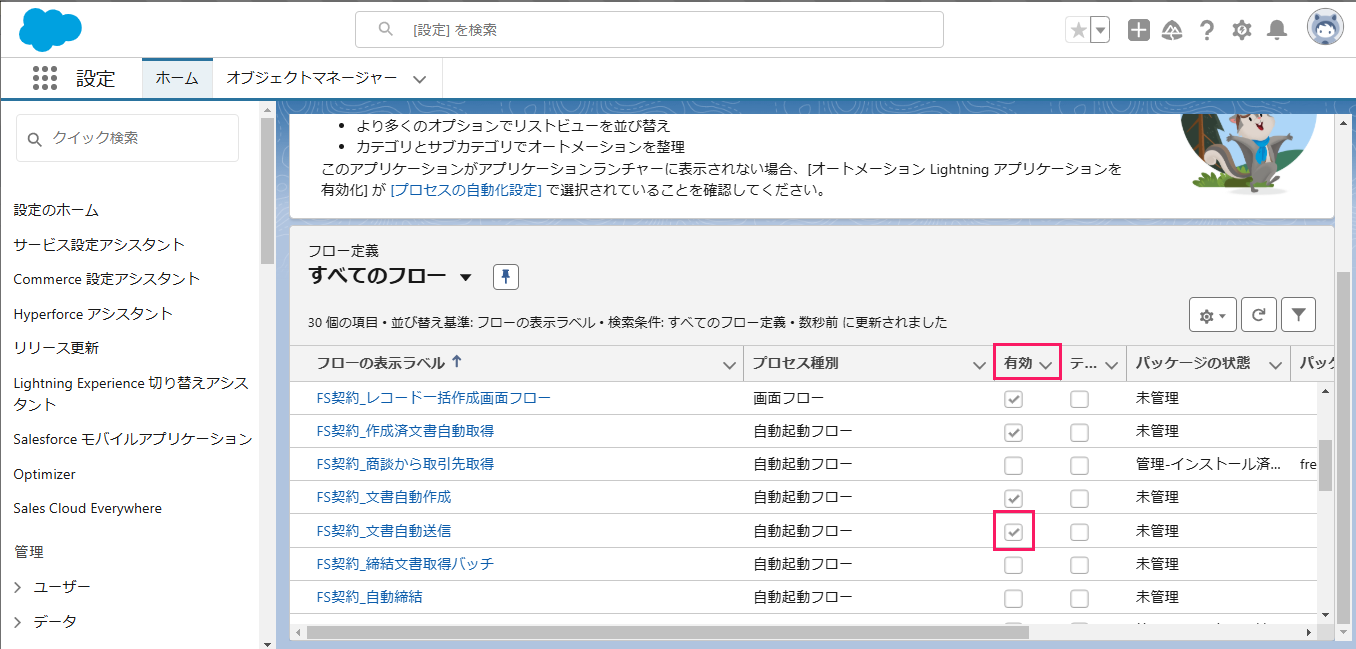Focus the [設定] を検索 search box
The height and width of the screenshot is (649, 1356).
(649, 30)
